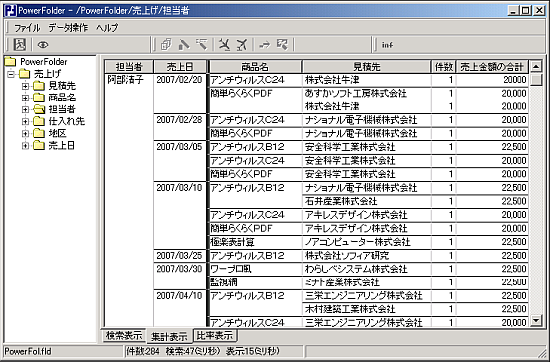The width and height of the screenshot is (550, 362).
Task: Collapse the 売上げ tree node
Action: pyautogui.click(x=11, y=74)
